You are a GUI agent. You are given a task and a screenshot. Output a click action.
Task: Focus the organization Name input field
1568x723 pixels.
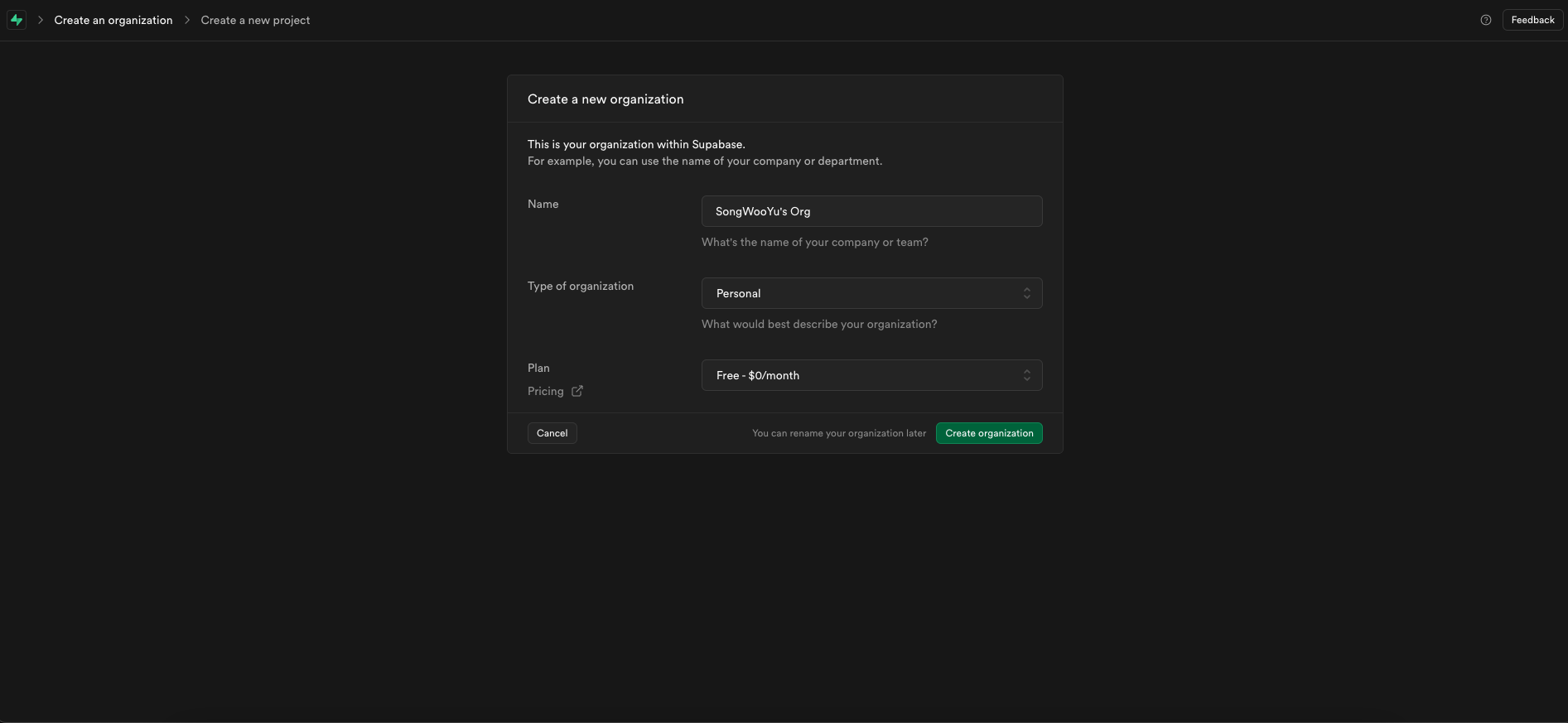871,211
